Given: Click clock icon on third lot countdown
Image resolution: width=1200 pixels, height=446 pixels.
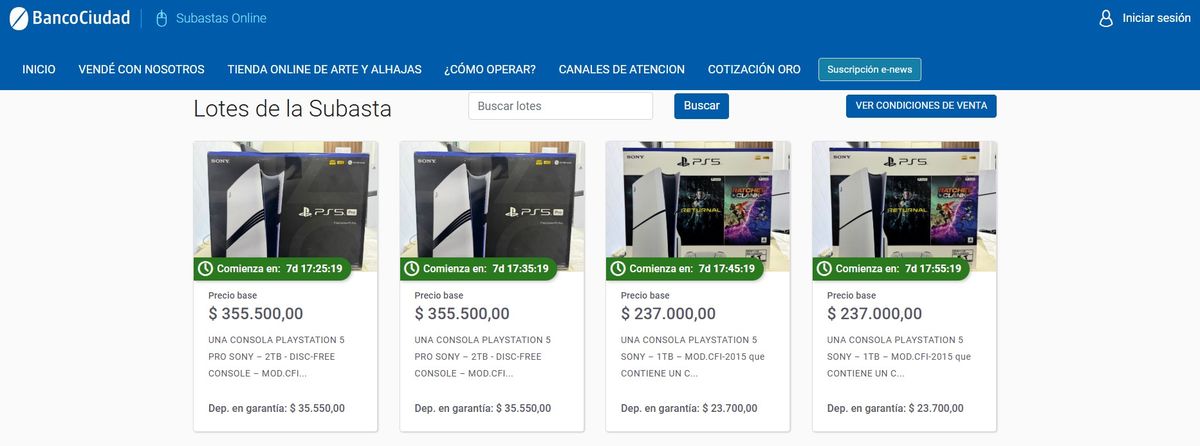Looking at the screenshot, I should click(x=618, y=268).
